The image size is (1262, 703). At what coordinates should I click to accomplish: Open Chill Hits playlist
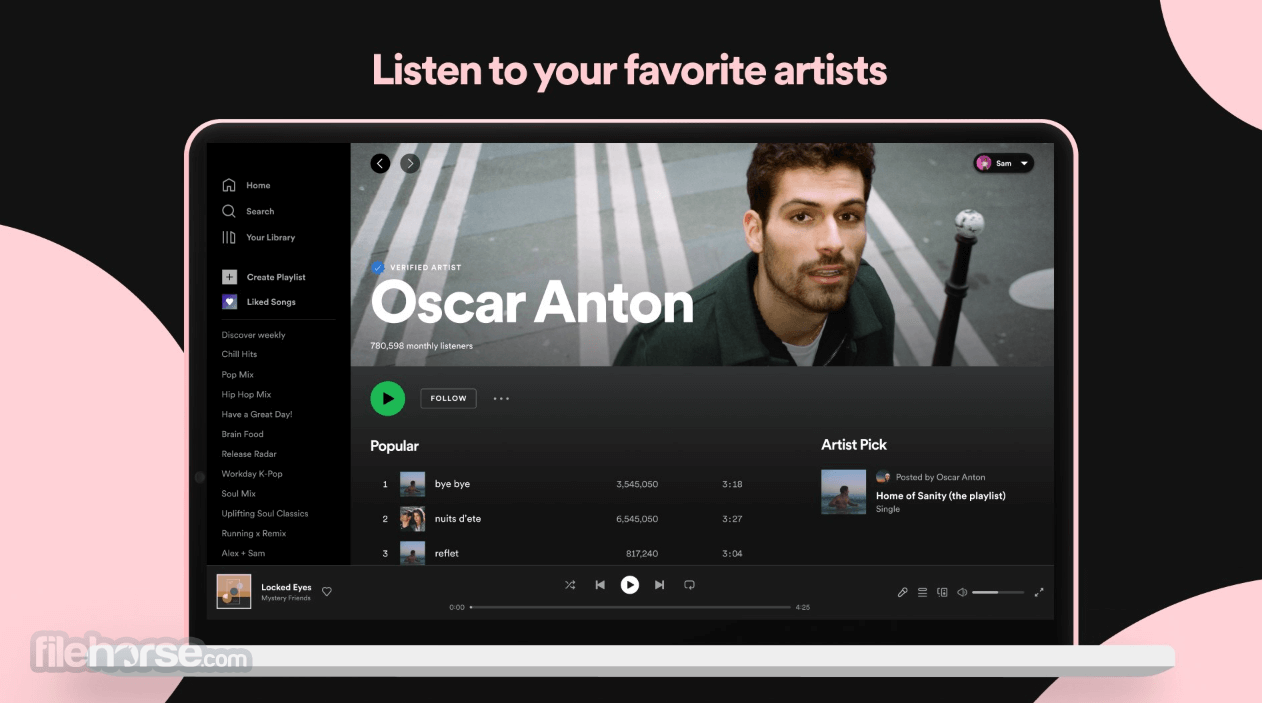(239, 354)
